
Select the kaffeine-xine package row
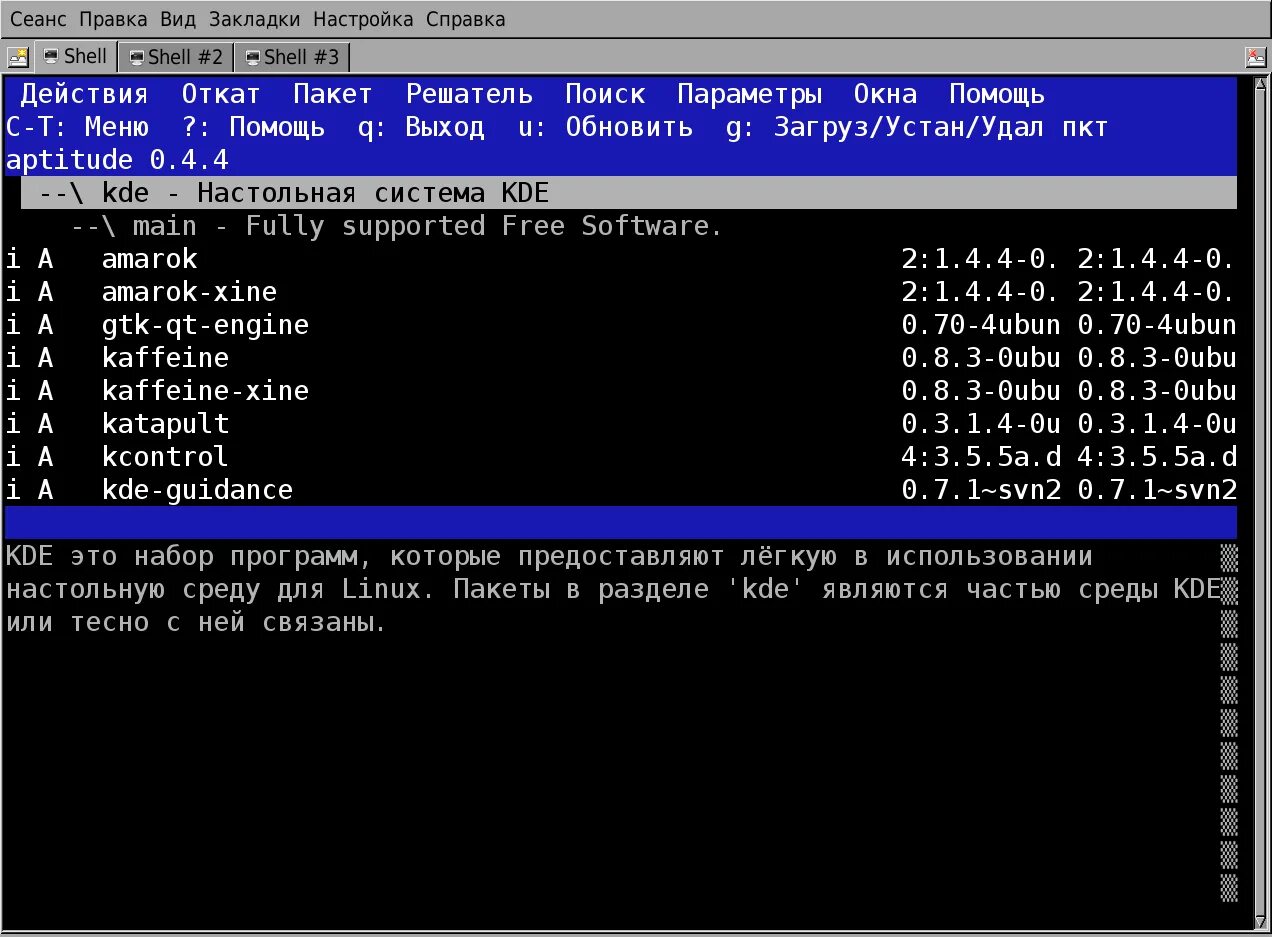coord(621,391)
